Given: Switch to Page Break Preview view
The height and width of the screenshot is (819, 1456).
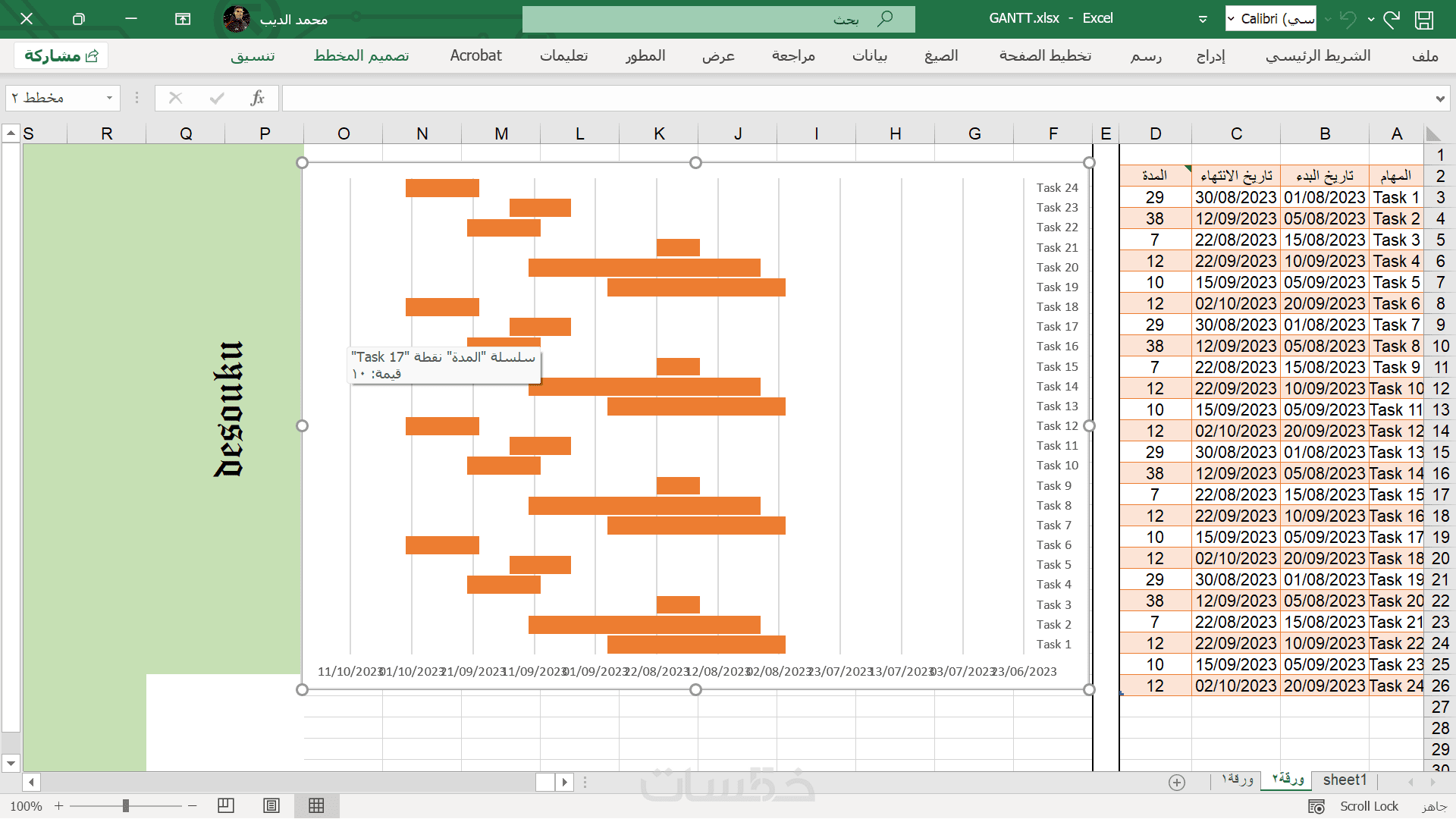Looking at the screenshot, I should (226, 805).
